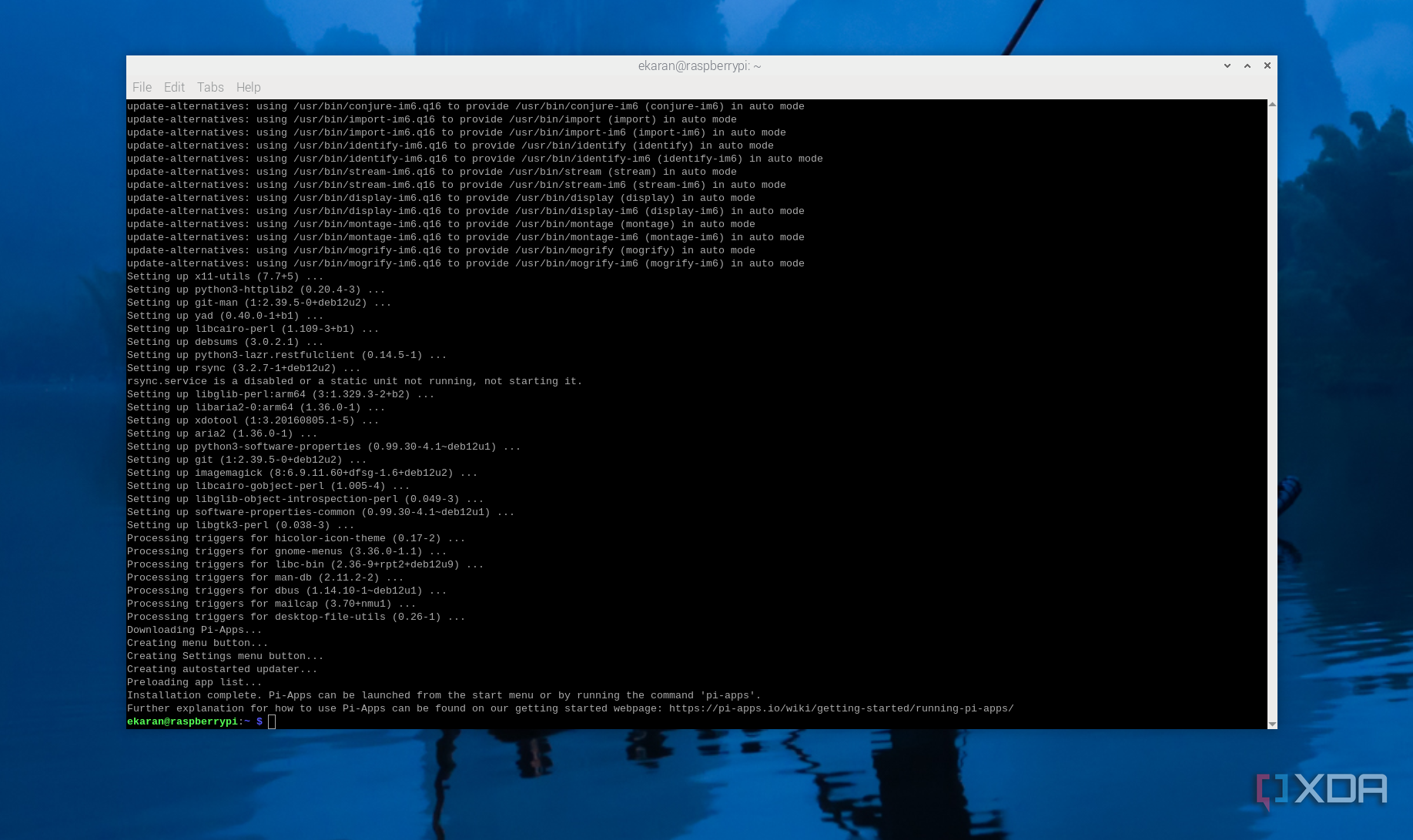Image resolution: width=1413 pixels, height=840 pixels.
Task: Click 'Processing triggers for gnome-menus' line
Action: pyautogui.click(x=287, y=551)
